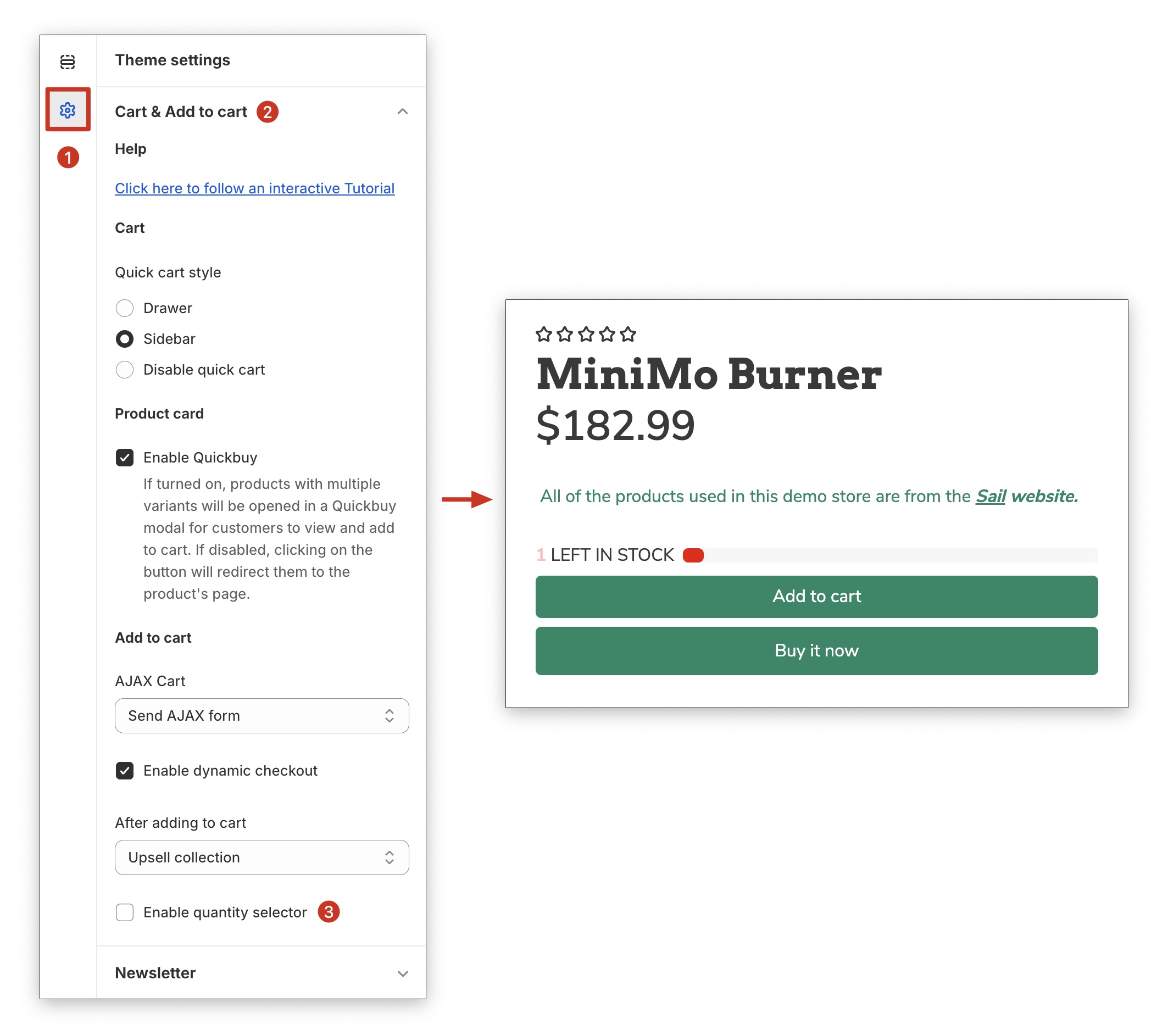Click the red step 1 badge
1168x1036 pixels.
pos(68,158)
